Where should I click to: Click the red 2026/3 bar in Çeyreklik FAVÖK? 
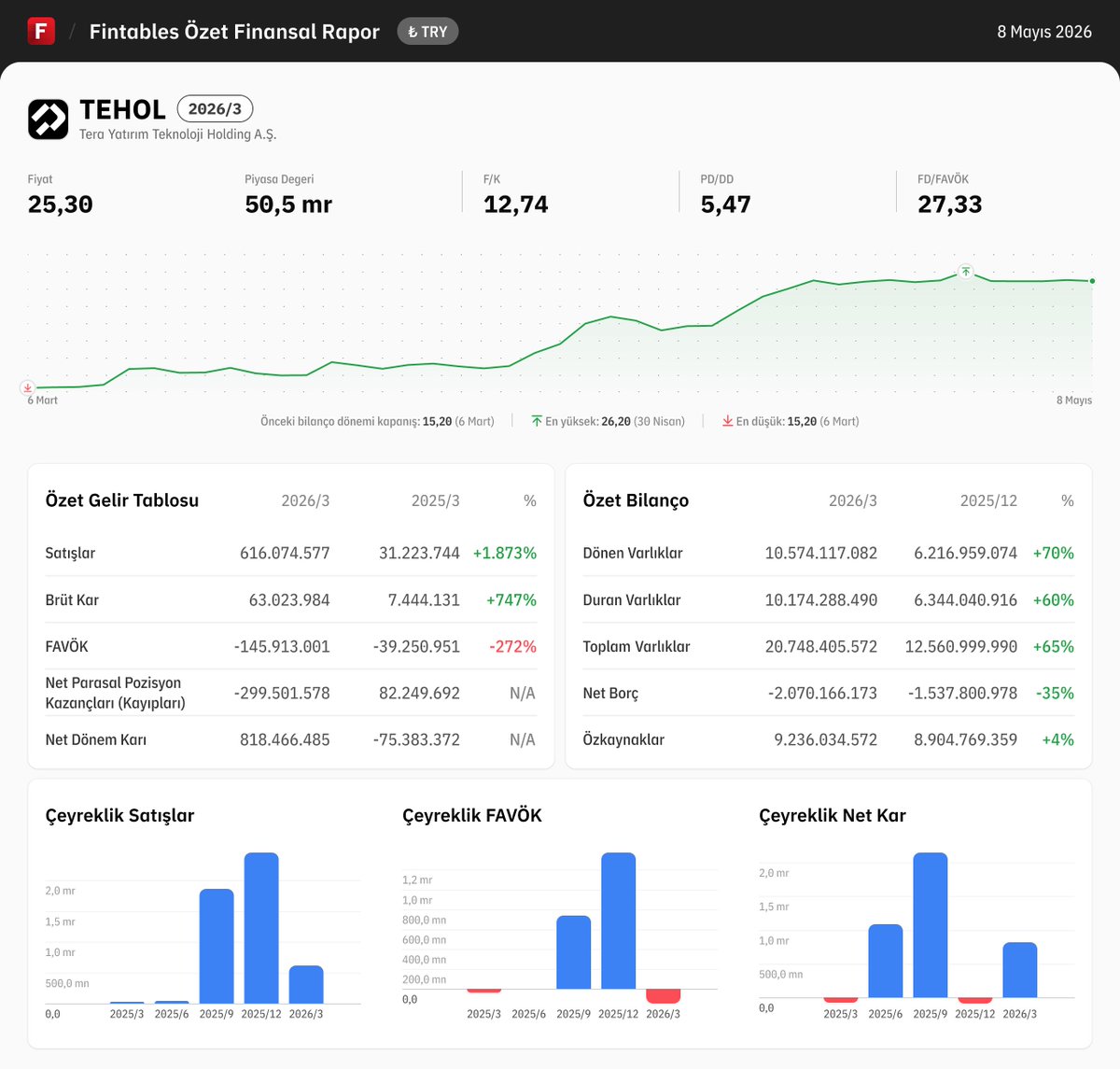tap(664, 996)
